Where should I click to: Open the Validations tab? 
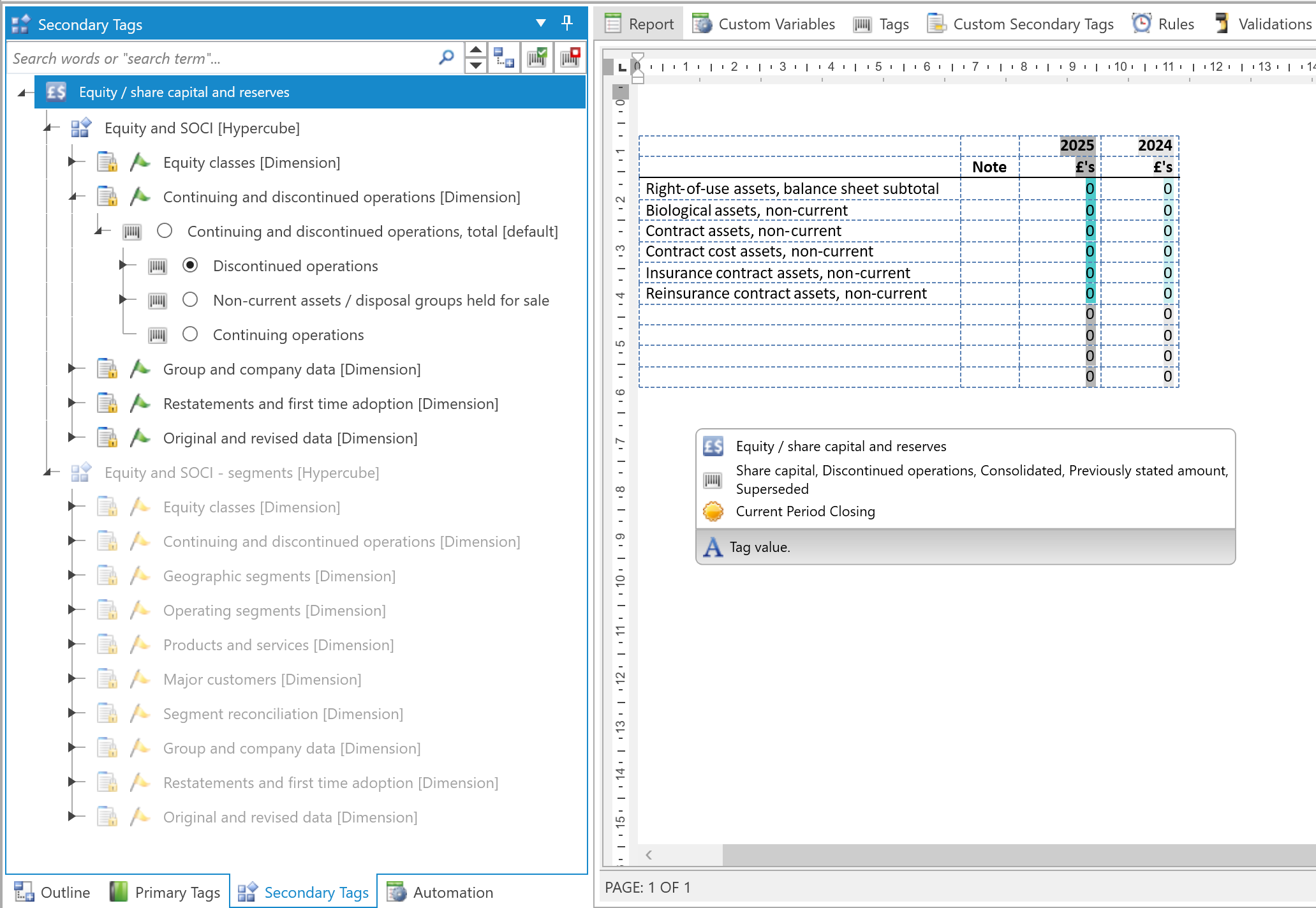1262,24
